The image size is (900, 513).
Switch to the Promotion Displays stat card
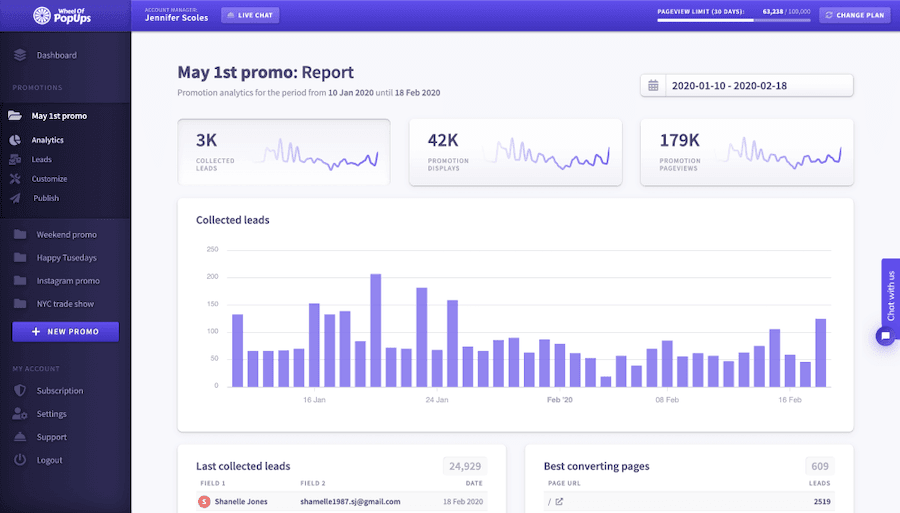click(515, 152)
